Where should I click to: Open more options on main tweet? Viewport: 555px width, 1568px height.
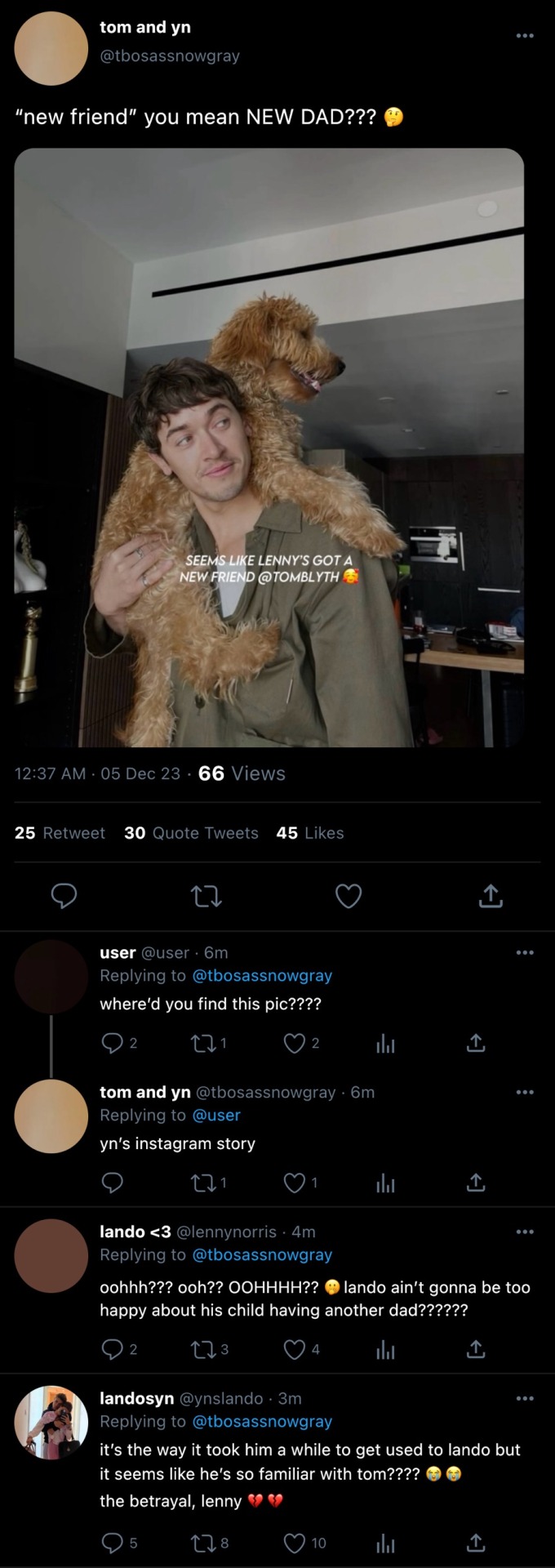524,36
